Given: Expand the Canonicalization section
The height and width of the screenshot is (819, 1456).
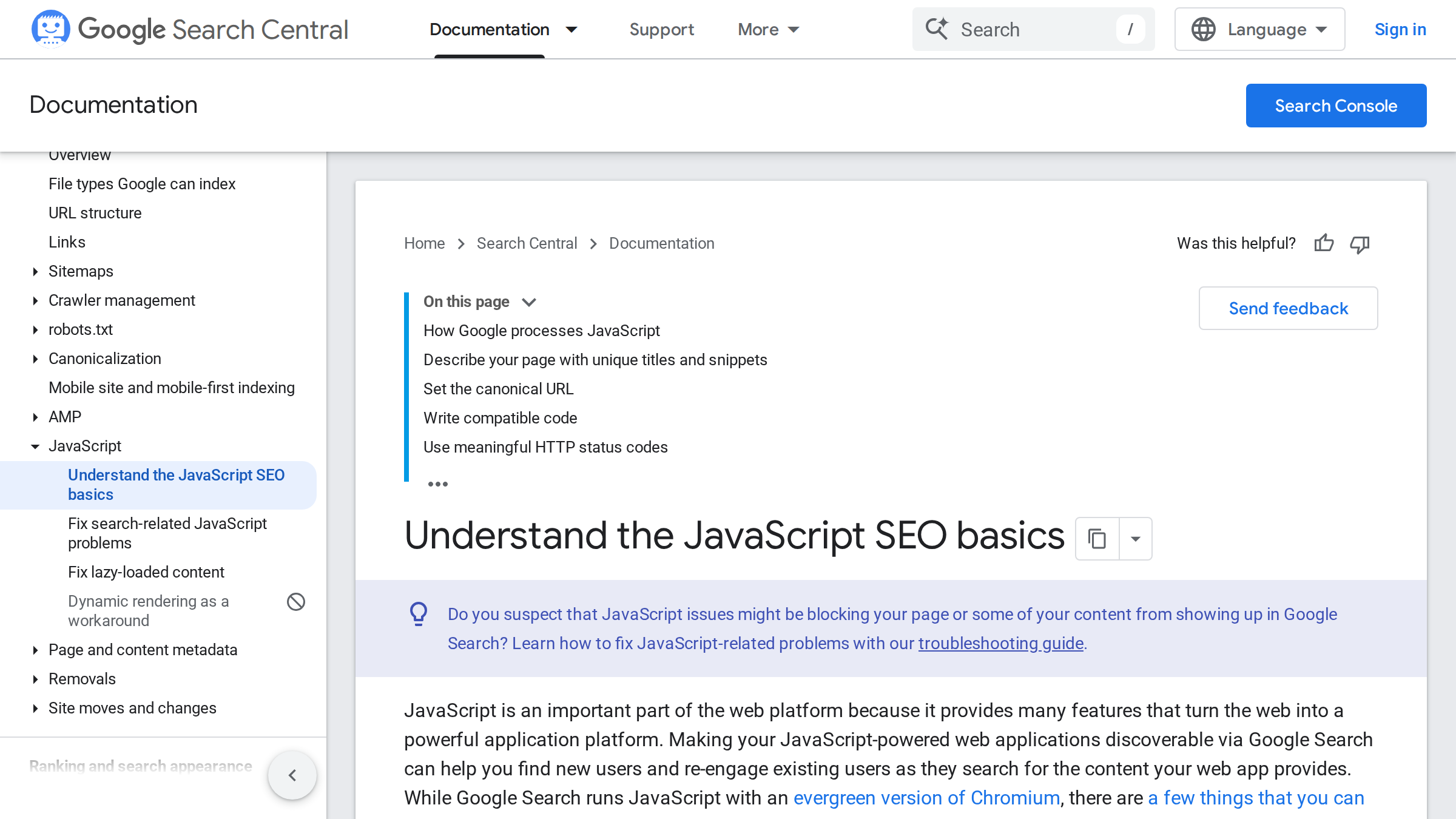Looking at the screenshot, I should (35, 359).
